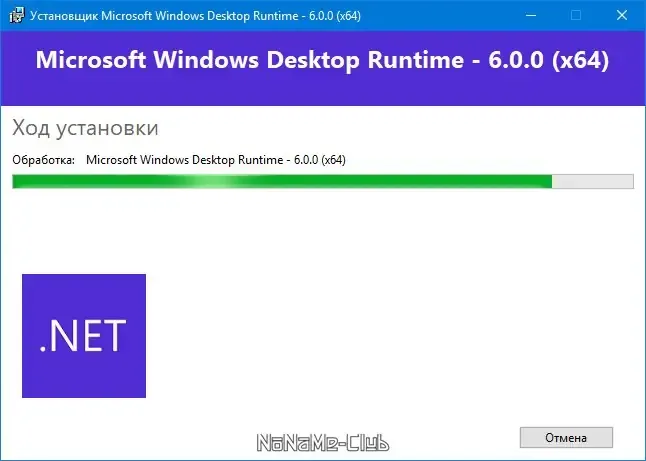646x461 pixels.
Task: Click the green installation progress bar
Action: click(x=323, y=182)
